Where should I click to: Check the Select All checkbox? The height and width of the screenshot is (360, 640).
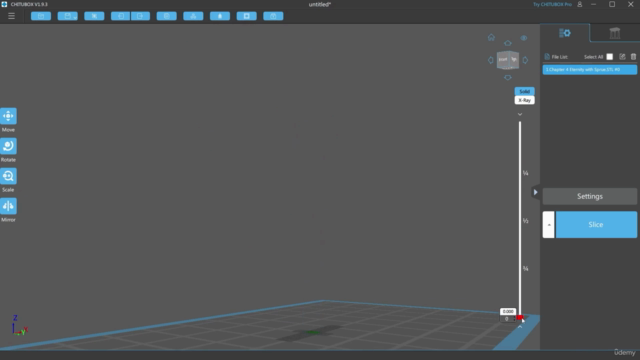[x=610, y=57]
